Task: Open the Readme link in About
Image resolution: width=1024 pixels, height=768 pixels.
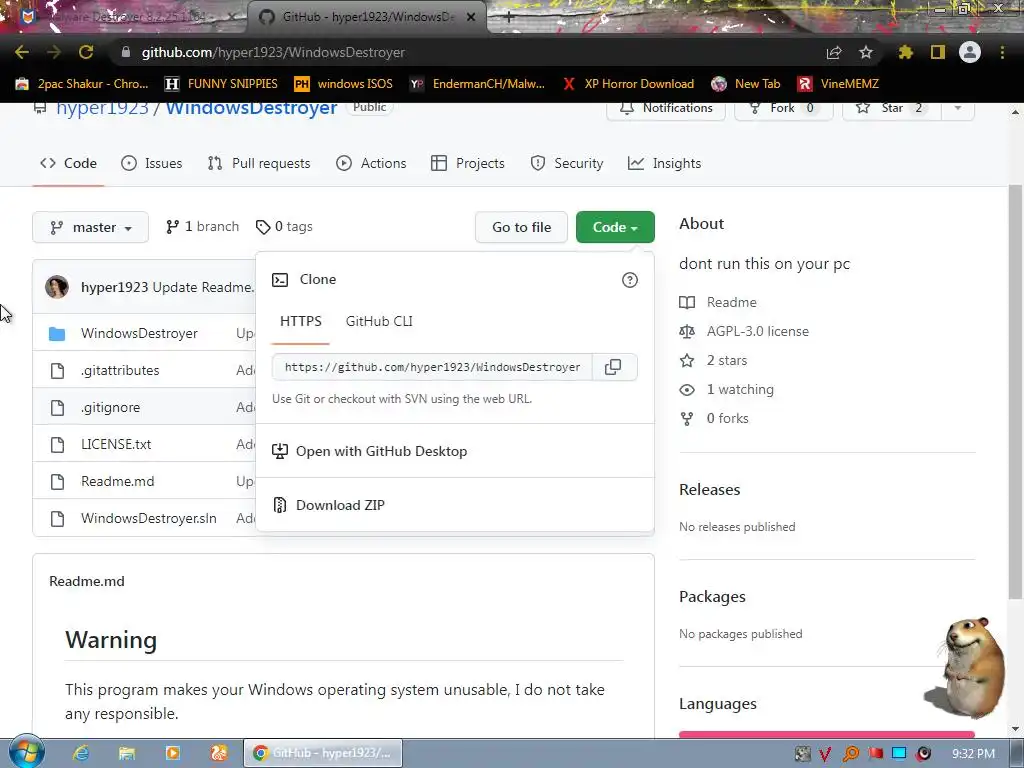Action: point(731,302)
